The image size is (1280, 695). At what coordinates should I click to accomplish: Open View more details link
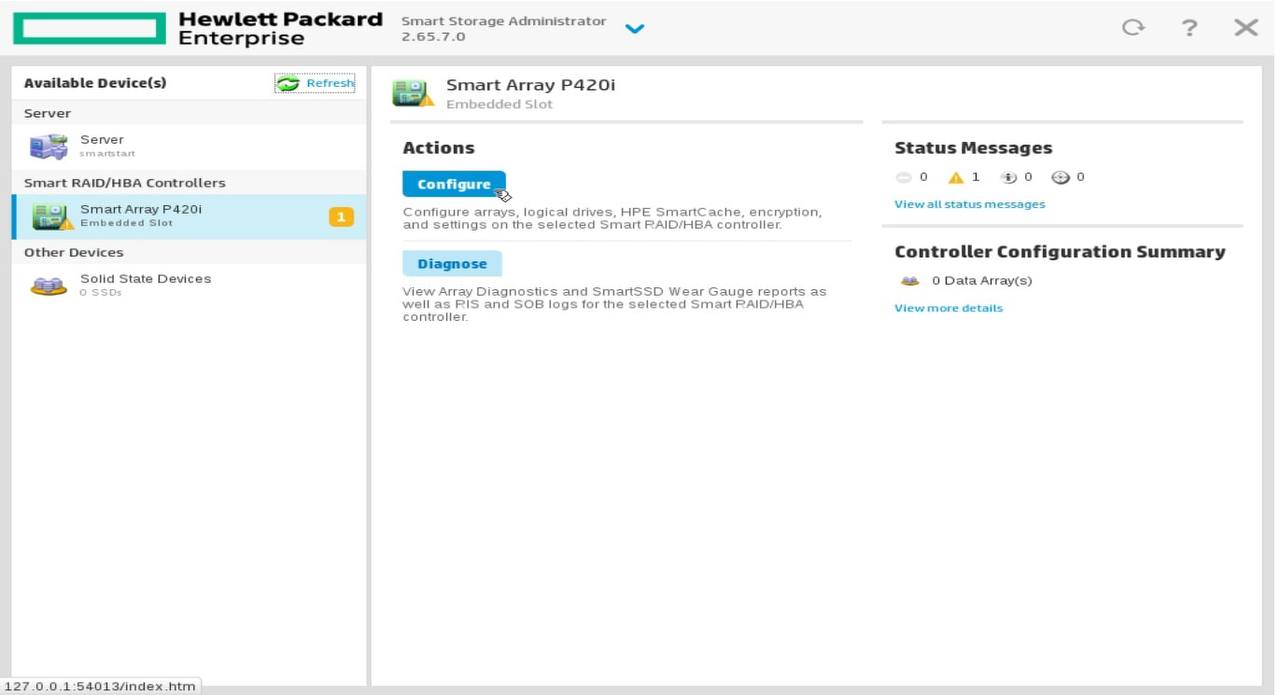(x=948, y=308)
